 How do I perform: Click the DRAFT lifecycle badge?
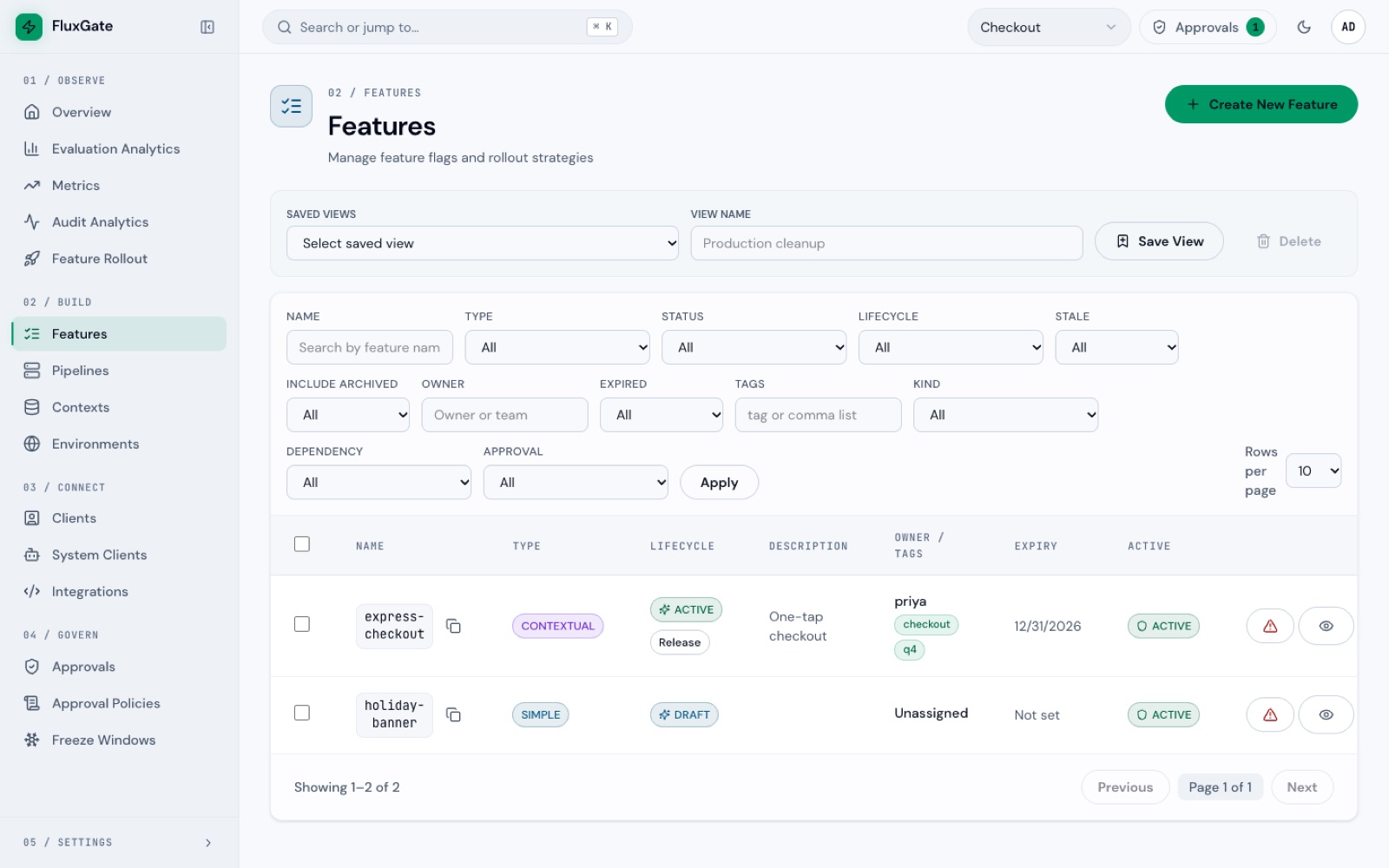click(x=684, y=714)
